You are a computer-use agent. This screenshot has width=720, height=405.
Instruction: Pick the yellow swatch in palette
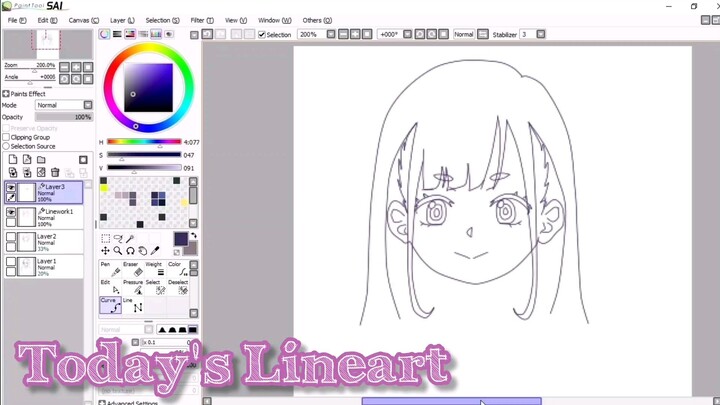pyautogui.click(x=104, y=188)
